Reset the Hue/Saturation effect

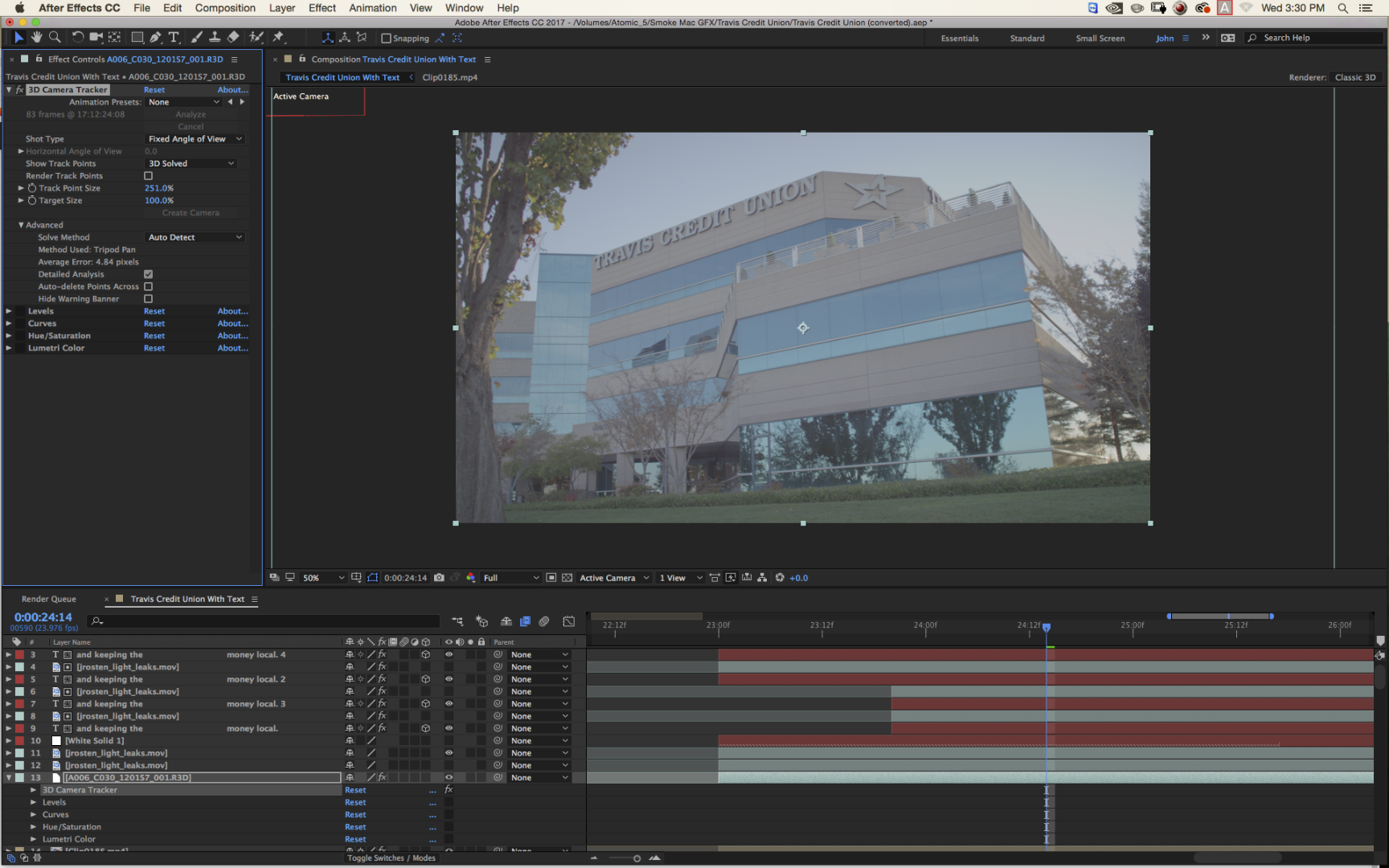coord(154,336)
